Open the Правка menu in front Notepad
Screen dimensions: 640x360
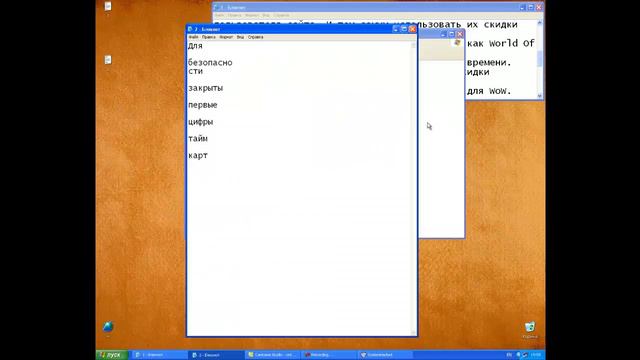point(209,37)
